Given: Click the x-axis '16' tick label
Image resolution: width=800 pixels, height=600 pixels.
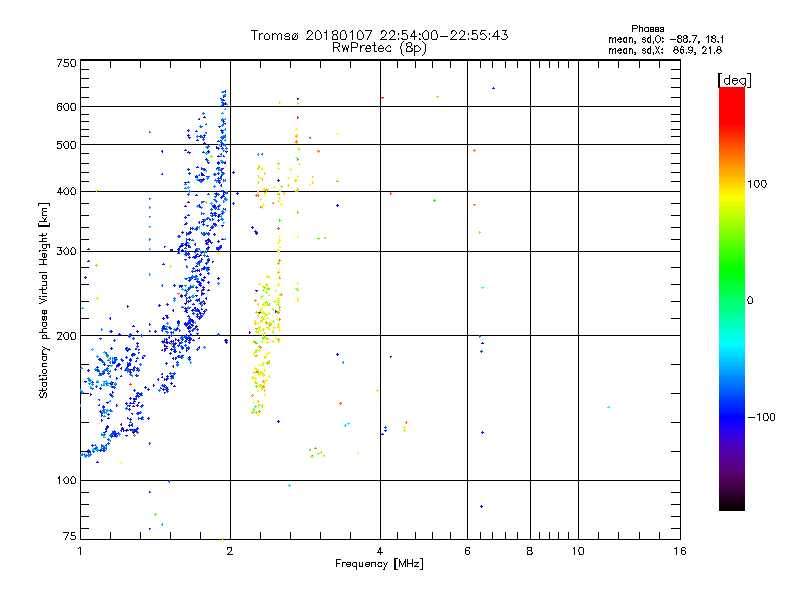Looking at the screenshot, I should (x=680, y=551).
